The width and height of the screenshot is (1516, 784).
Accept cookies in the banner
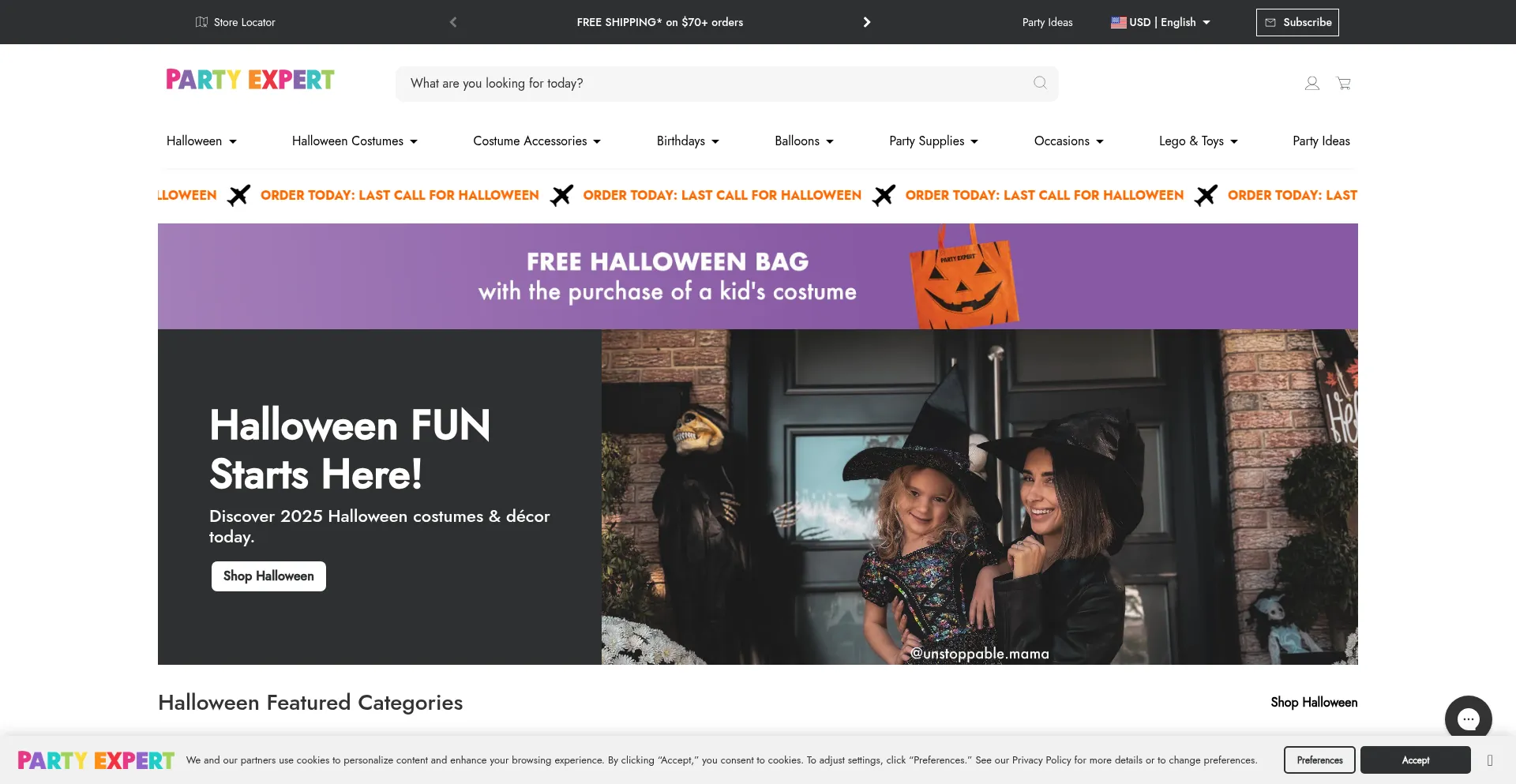point(1415,760)
